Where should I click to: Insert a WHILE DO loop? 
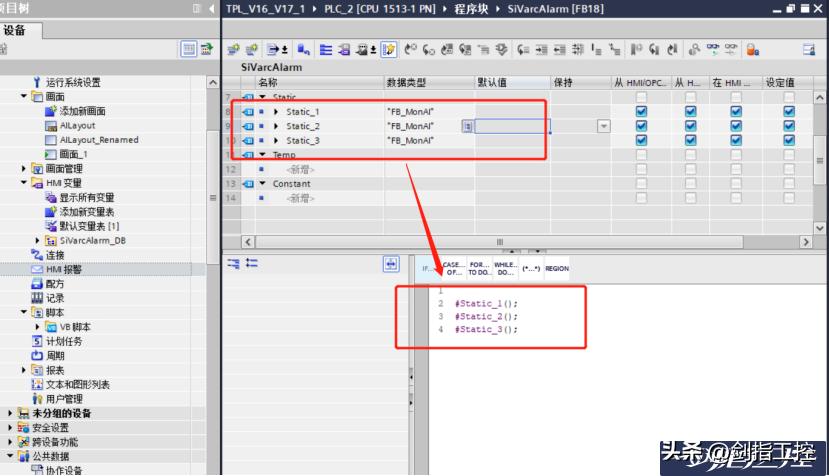(x=505, y=268)
